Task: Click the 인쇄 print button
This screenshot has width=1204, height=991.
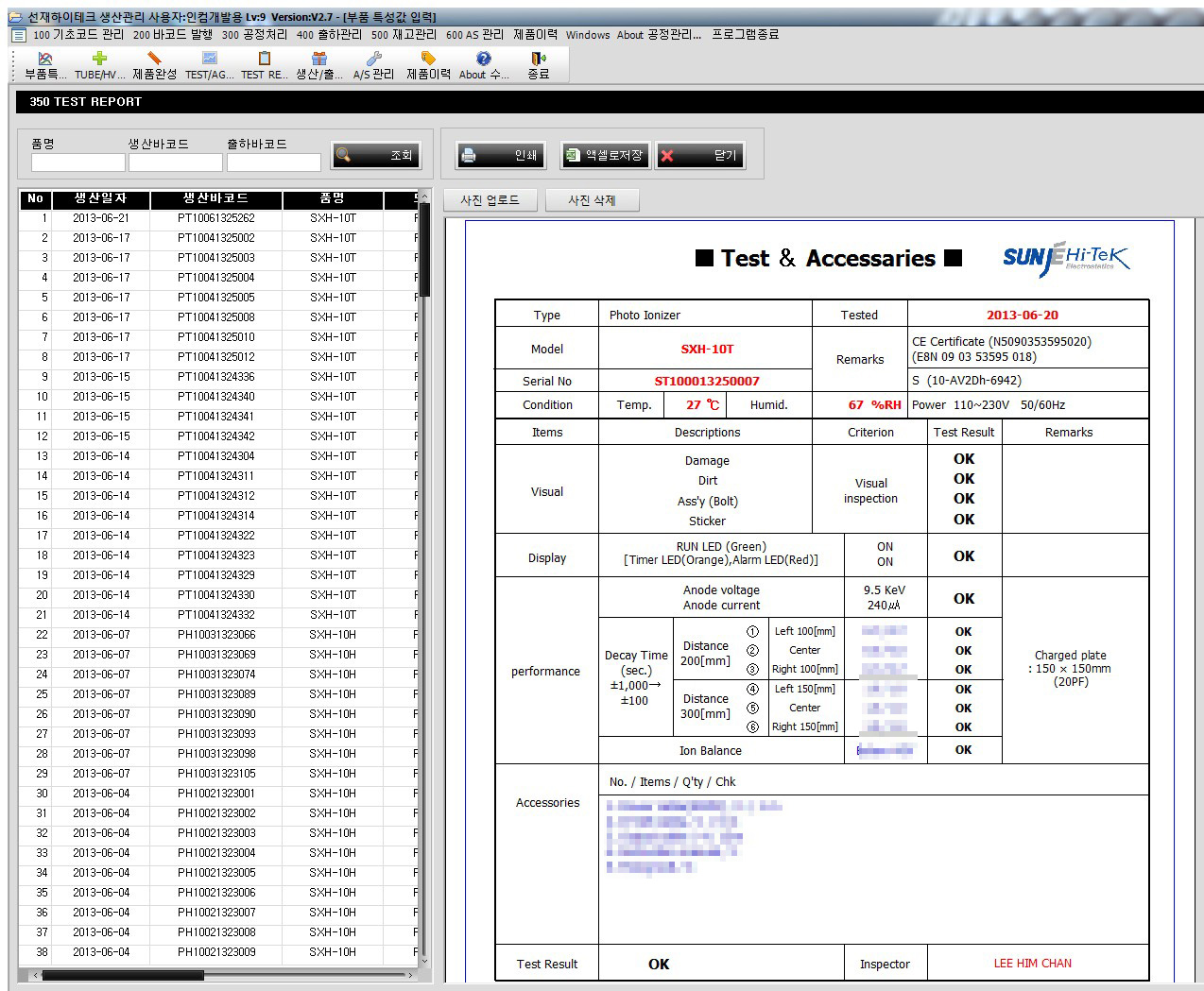Action: coord(500,156)
